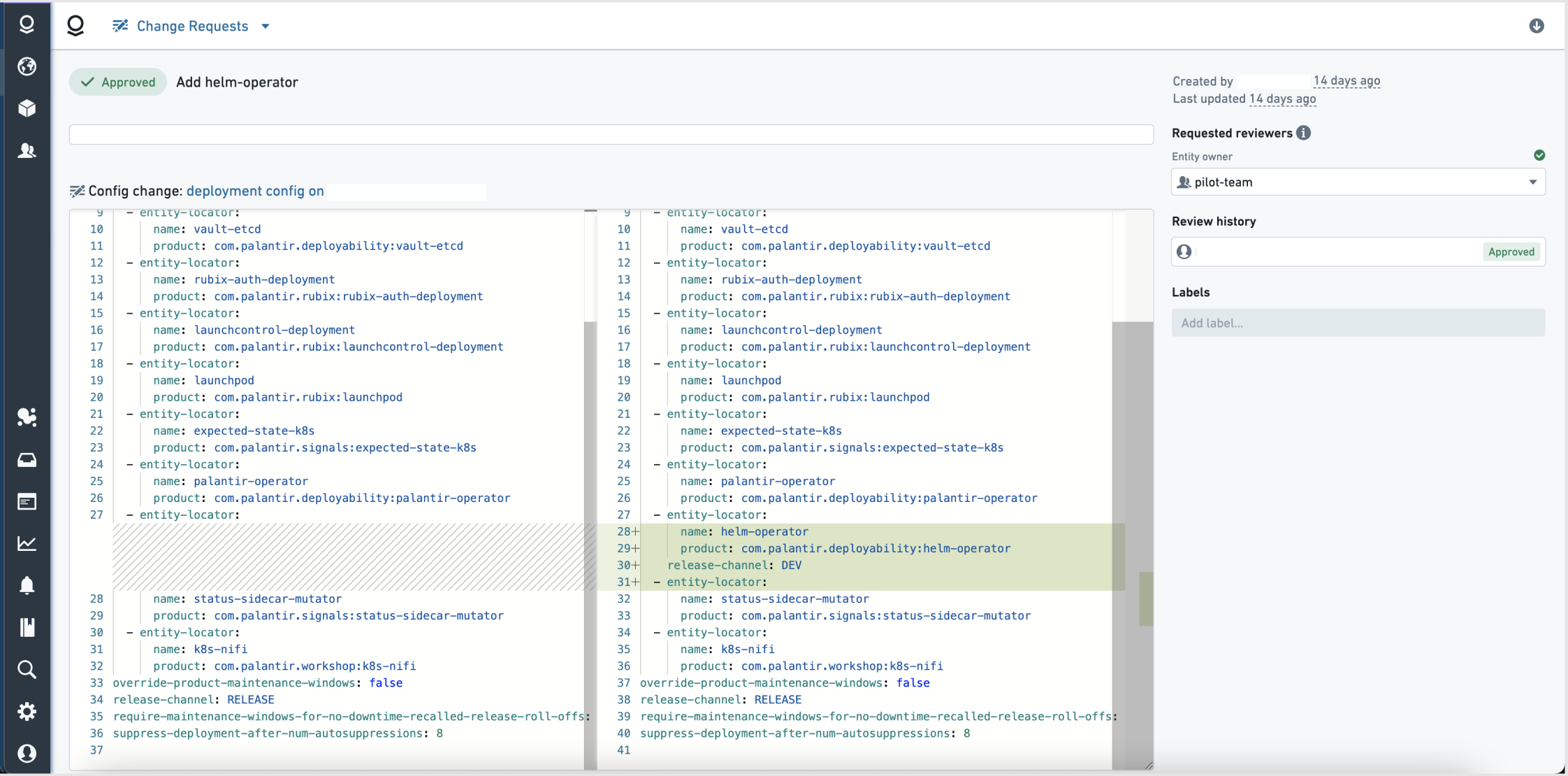This screenshot has width=1568, height=776.
Task: Open the user profile icon at sidebar bottom
Action: (x=27, y=753)
